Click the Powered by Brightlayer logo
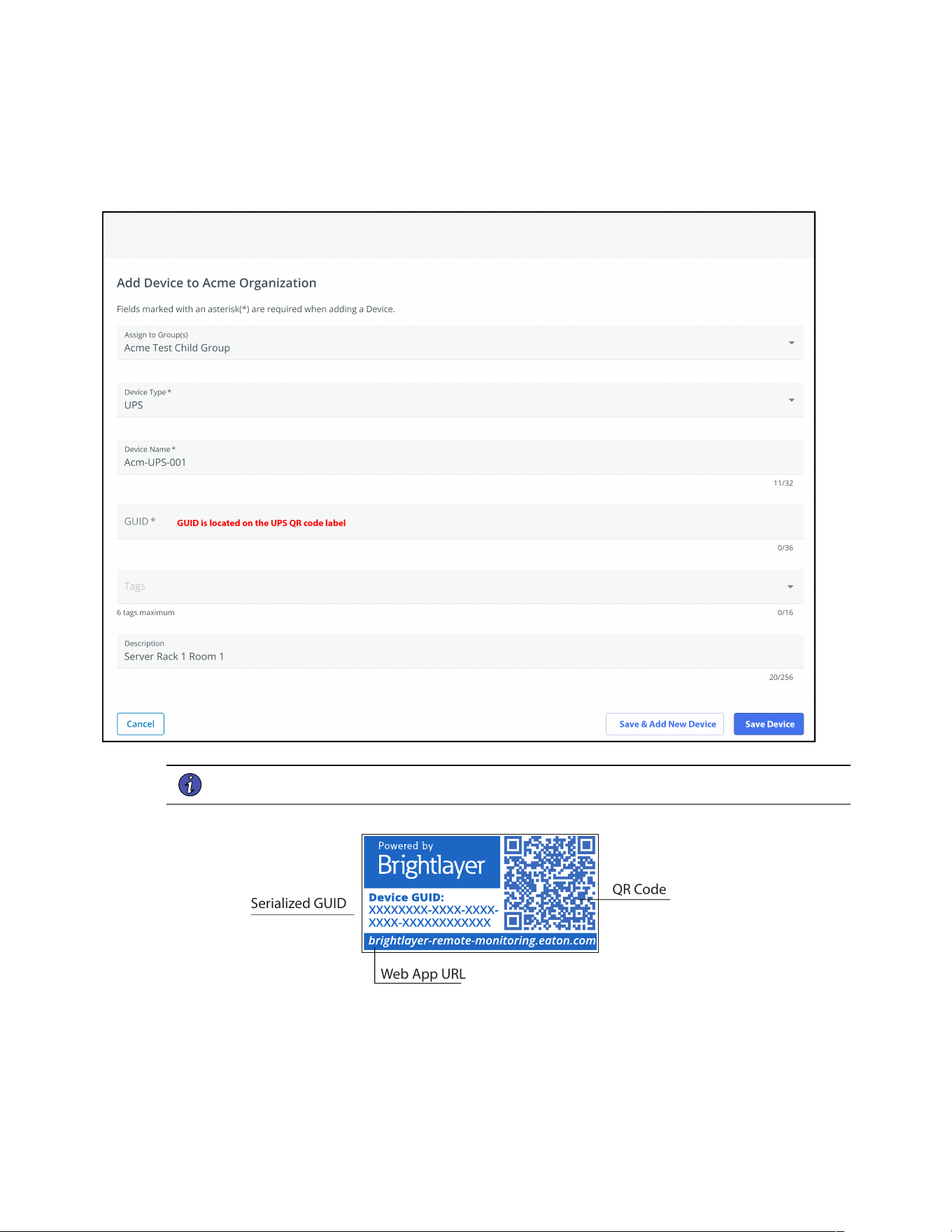952x1232 pixels. click(432, 861)
